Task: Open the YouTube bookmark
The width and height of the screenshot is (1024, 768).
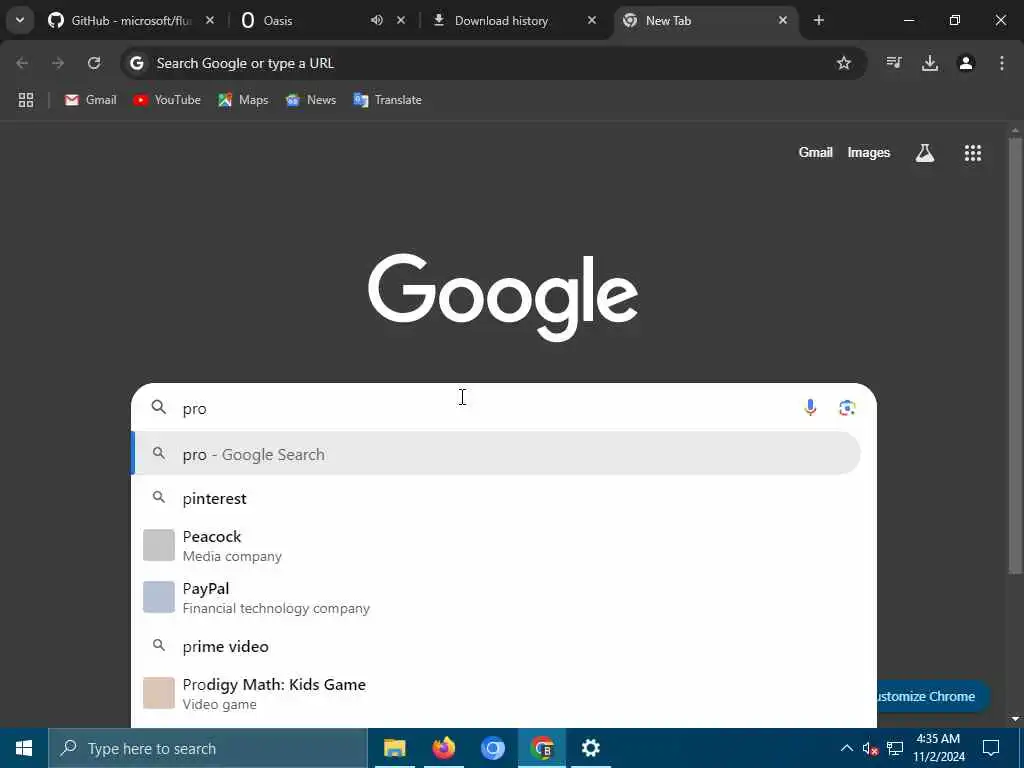Action: (x=167, y=100)
